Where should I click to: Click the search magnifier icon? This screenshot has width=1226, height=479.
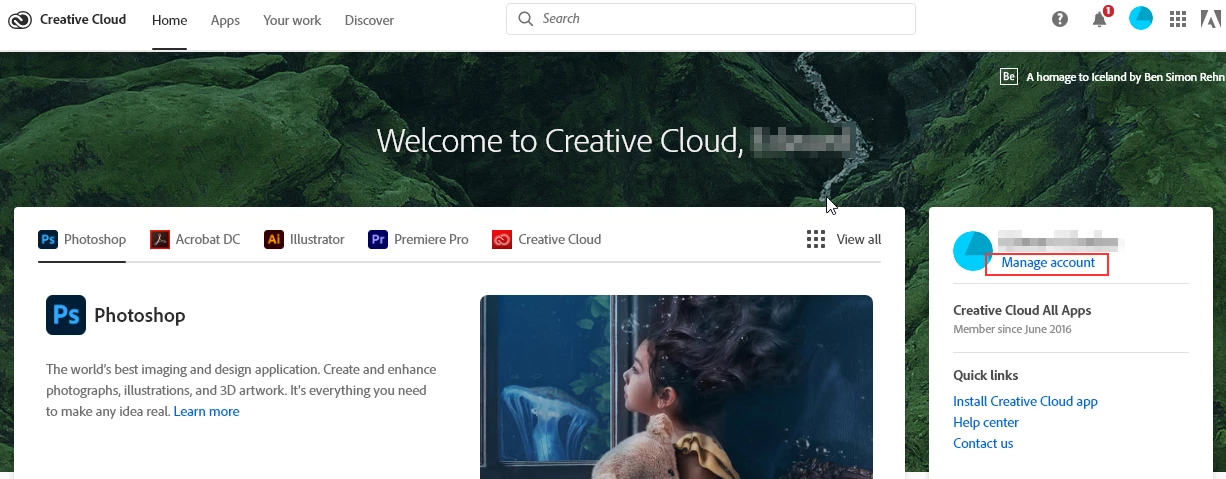click(x=526, y=19)
